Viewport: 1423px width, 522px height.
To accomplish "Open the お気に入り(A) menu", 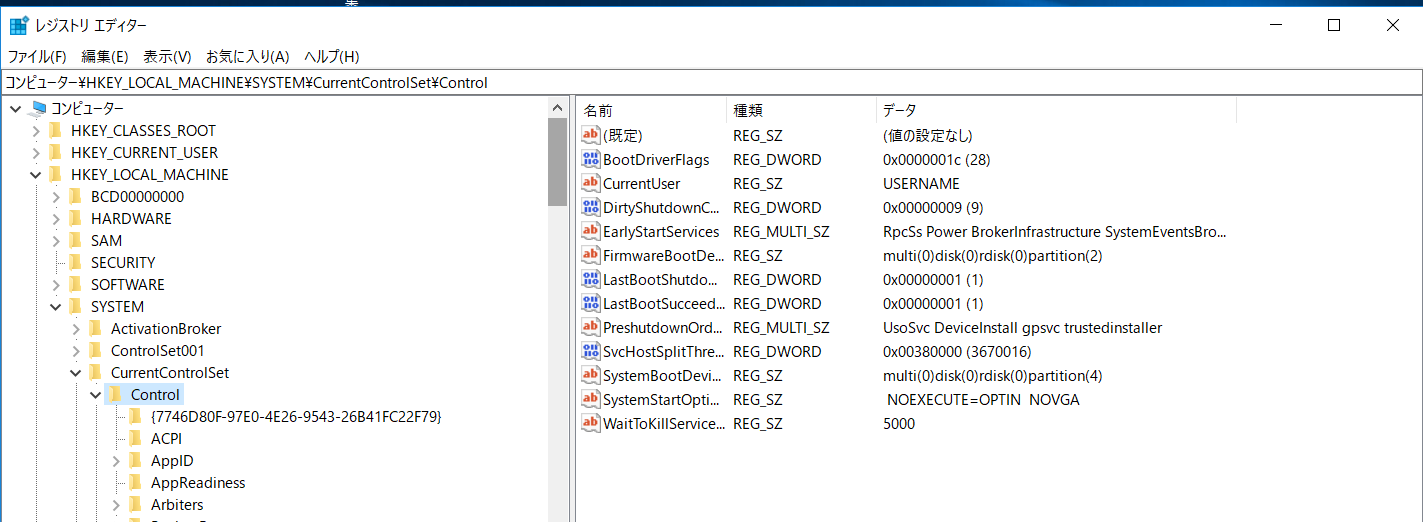I will coord(248,57).
